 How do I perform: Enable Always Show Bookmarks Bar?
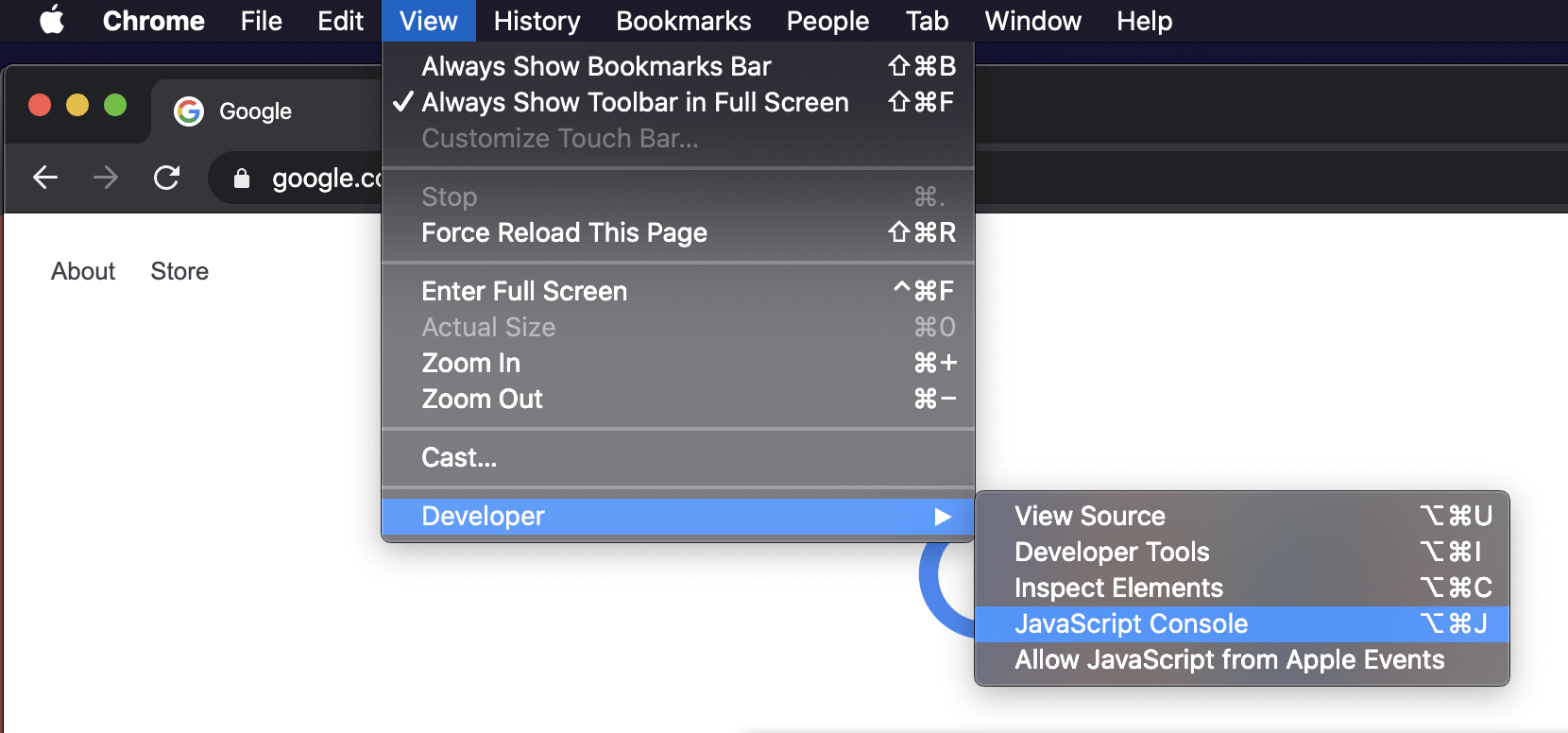(x=595, y=66)
